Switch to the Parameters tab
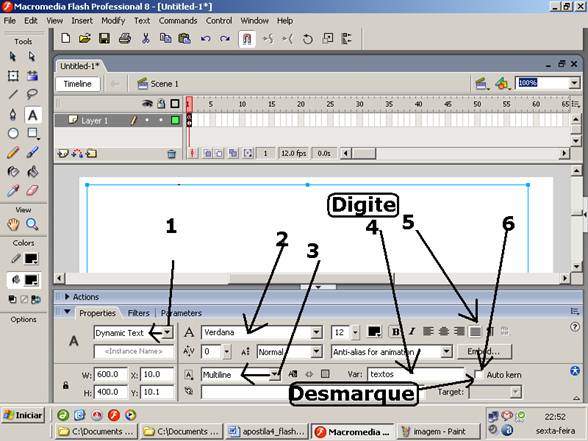 pyautogui.click(x=181, y=313)
